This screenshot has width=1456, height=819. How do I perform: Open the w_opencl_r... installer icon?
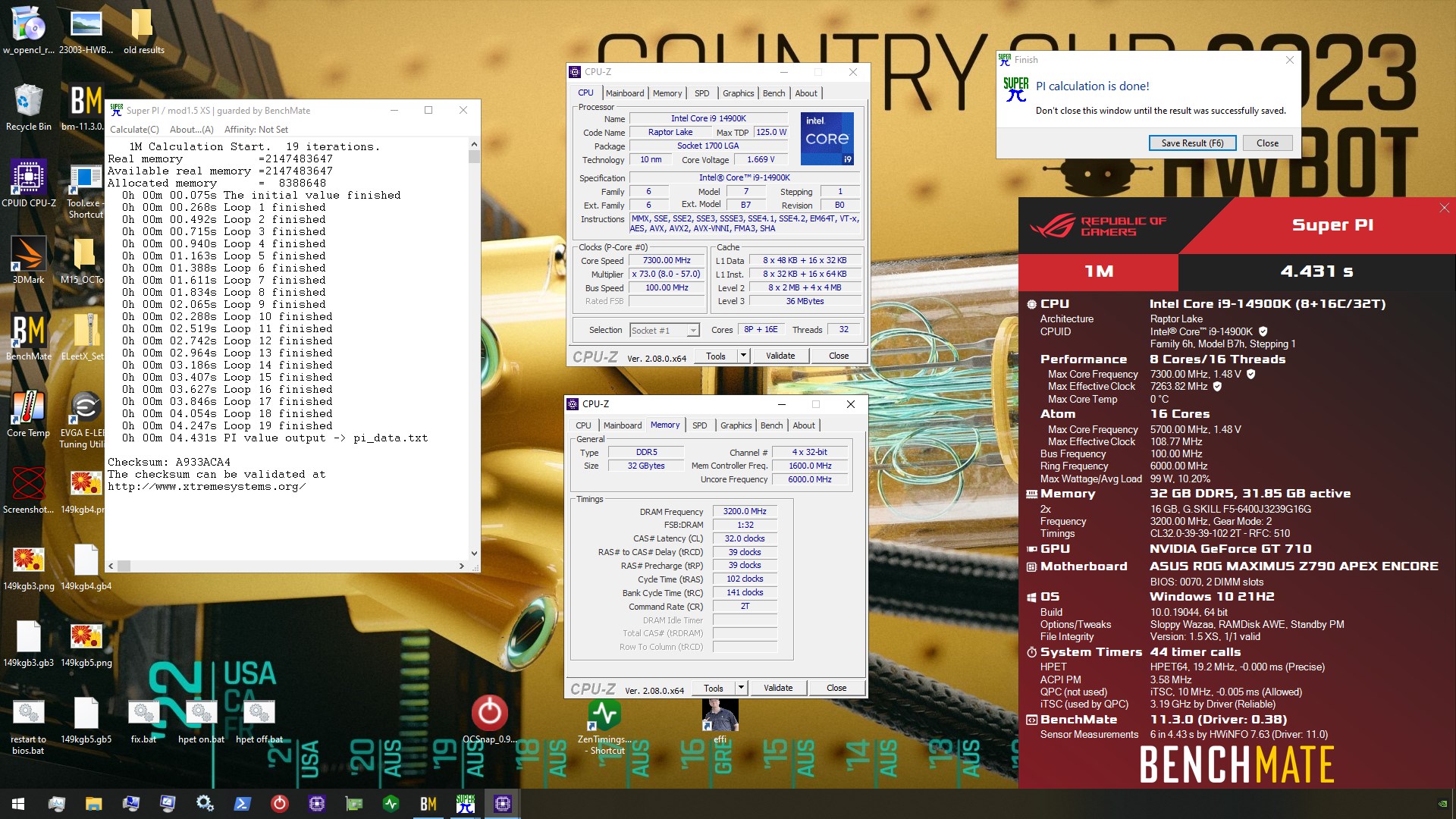28,30
